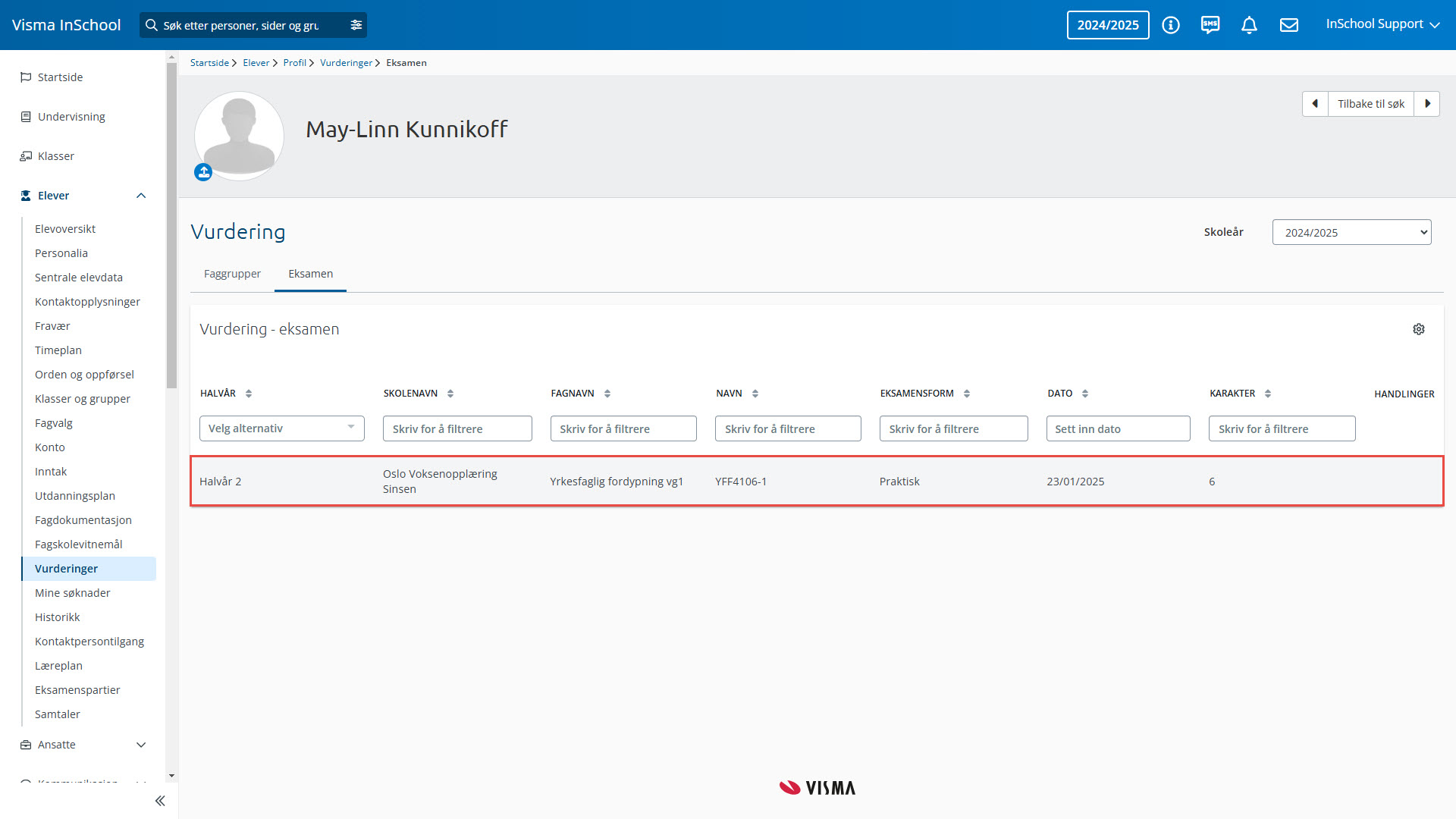
Task: Open Fravær in the sidebar menu
Action: pyautogui.click(x=52, y=326)
